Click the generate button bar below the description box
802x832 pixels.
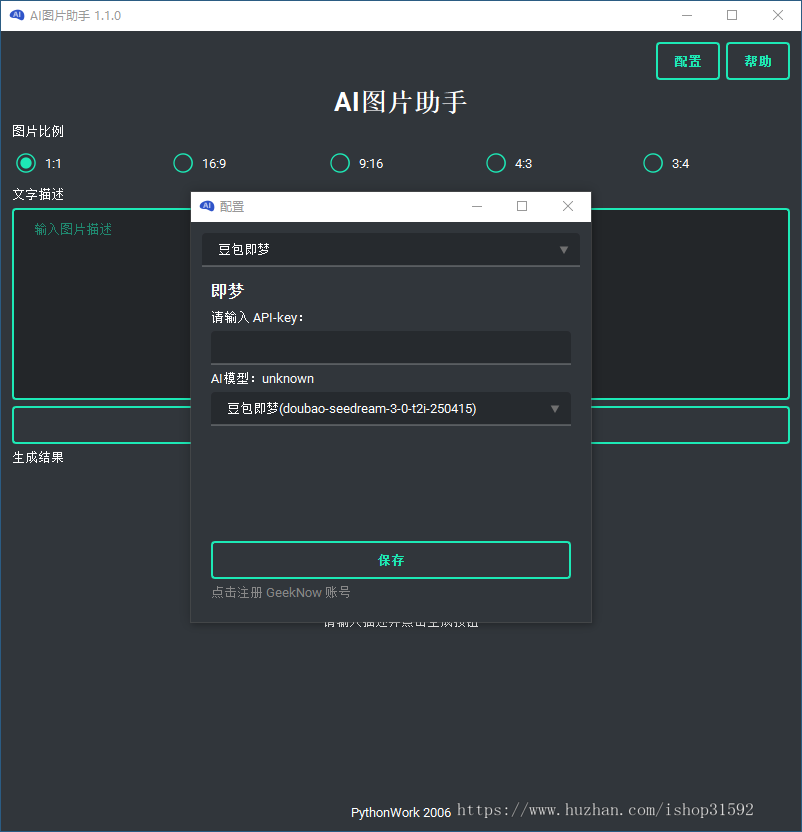click(x=101, y=425)
